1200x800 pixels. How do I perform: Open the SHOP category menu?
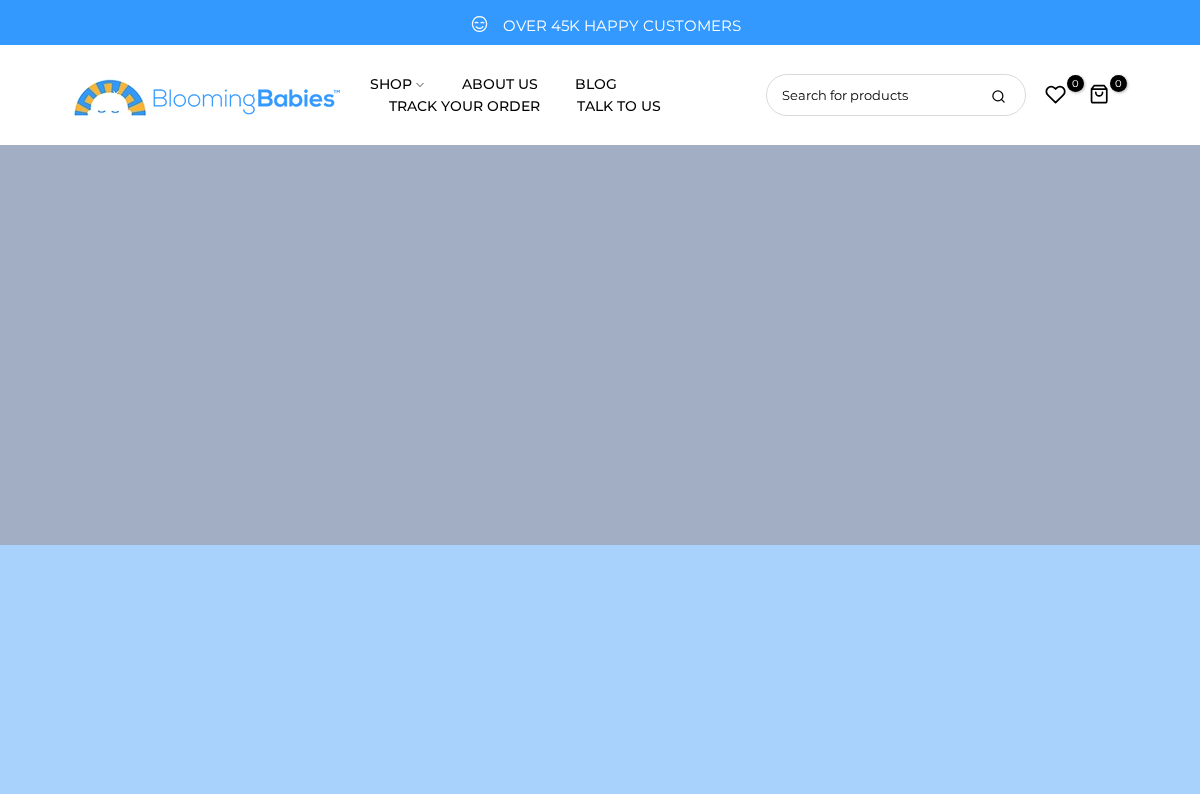pos(391,84)
